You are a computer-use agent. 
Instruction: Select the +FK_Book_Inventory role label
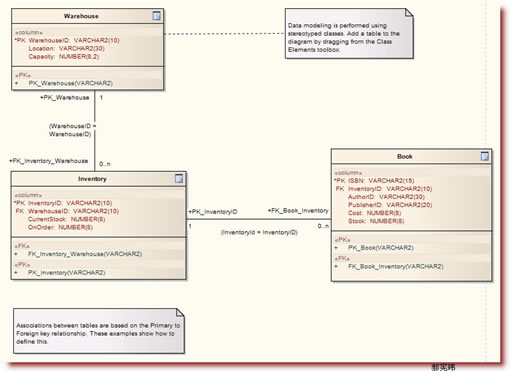tap(298, 211)
